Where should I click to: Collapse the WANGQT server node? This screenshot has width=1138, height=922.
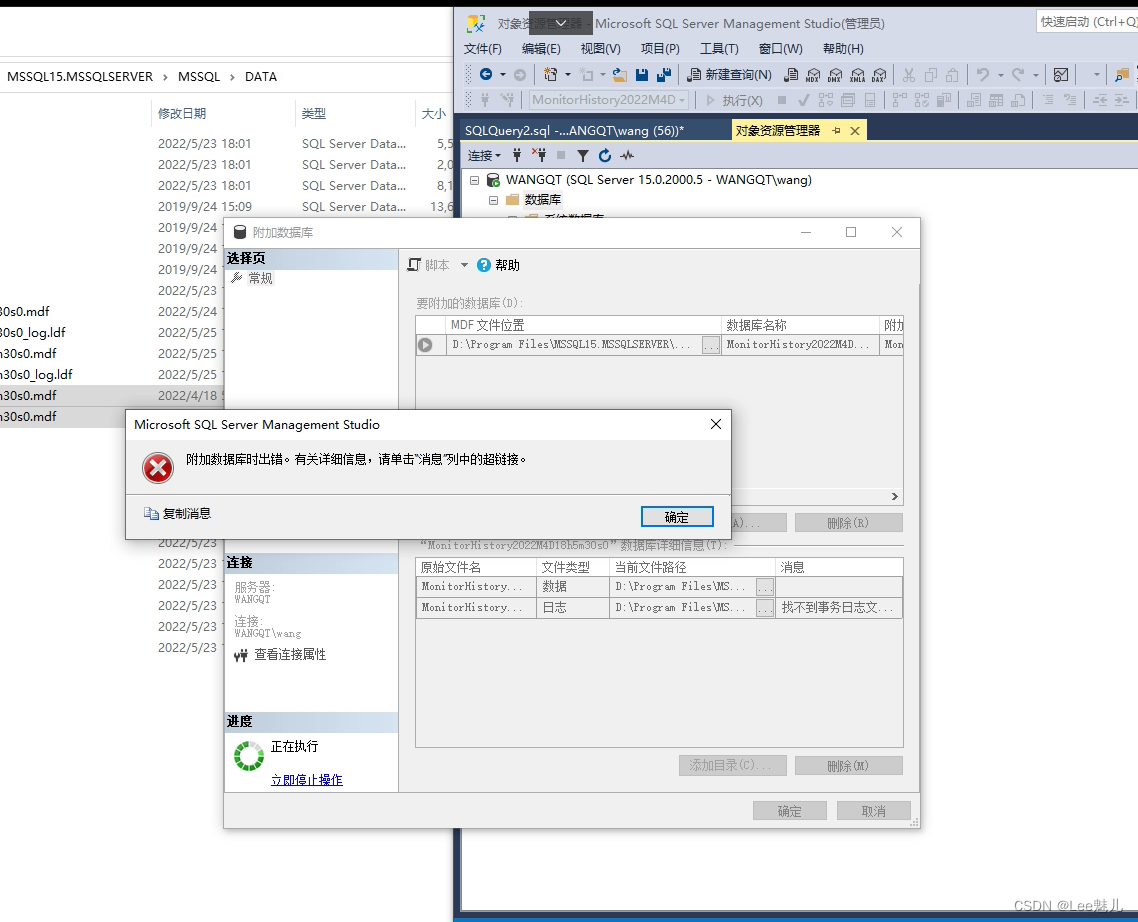tap(475, 179)
